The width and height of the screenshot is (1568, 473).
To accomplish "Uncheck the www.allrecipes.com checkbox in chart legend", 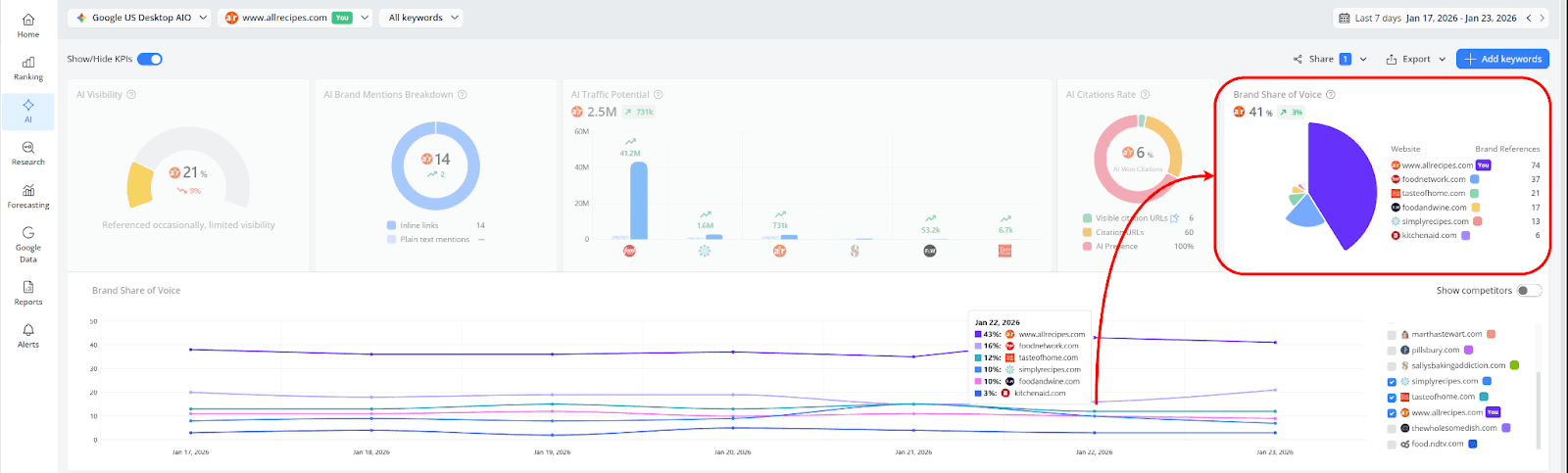I will [x=1392, y=413].
